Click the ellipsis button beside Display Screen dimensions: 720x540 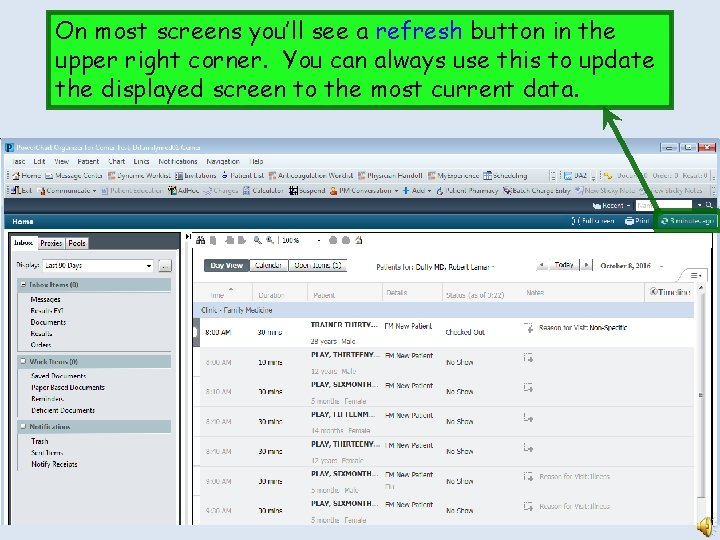[165, 266]
